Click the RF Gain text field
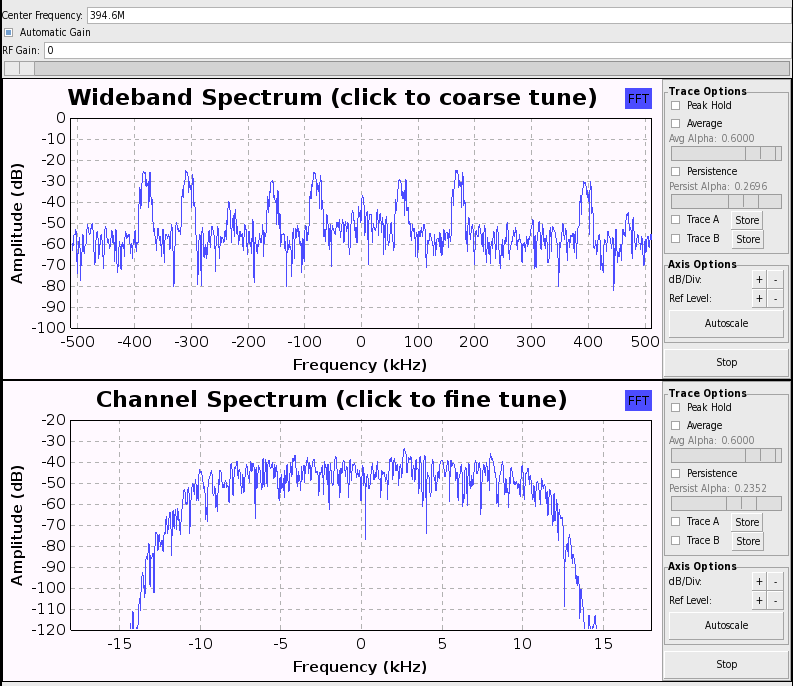This screenshot has width=793, height=686. (417, 50)
